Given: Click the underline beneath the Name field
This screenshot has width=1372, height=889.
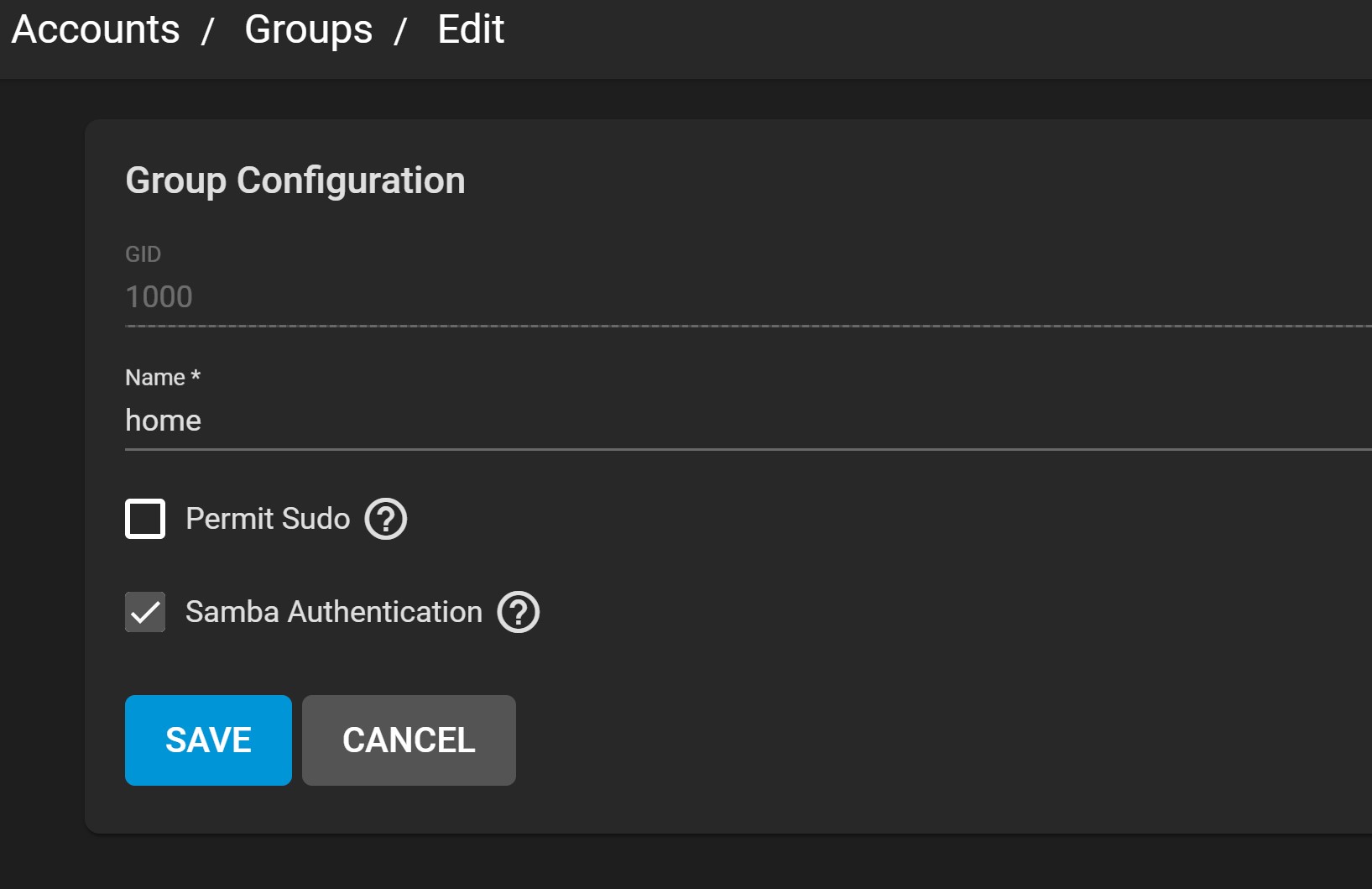Looking at the screenshot, I should (x=671, y=450).
